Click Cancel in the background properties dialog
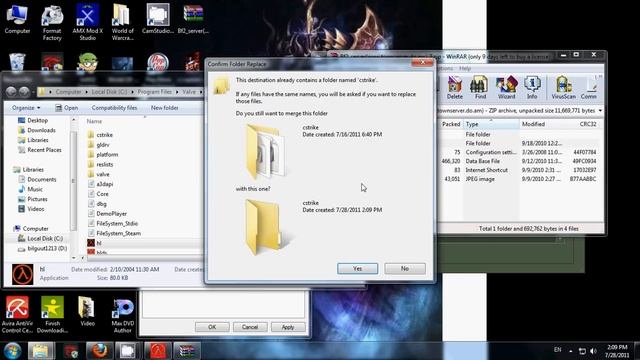 [x=250, y=327]
